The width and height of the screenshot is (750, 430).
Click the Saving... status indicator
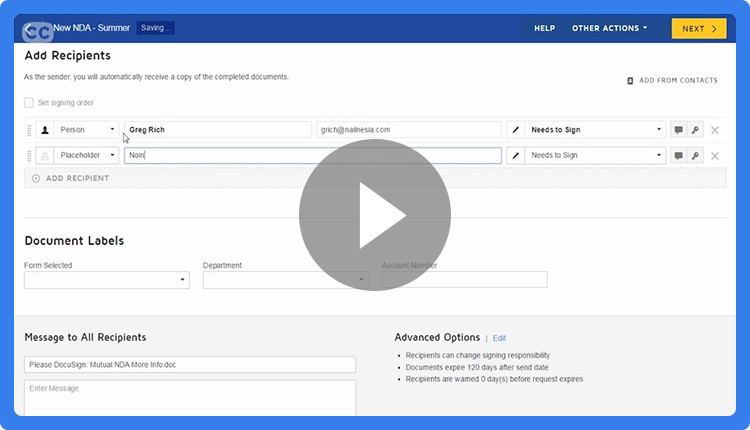pyautogui.click(x=155, y=28)
